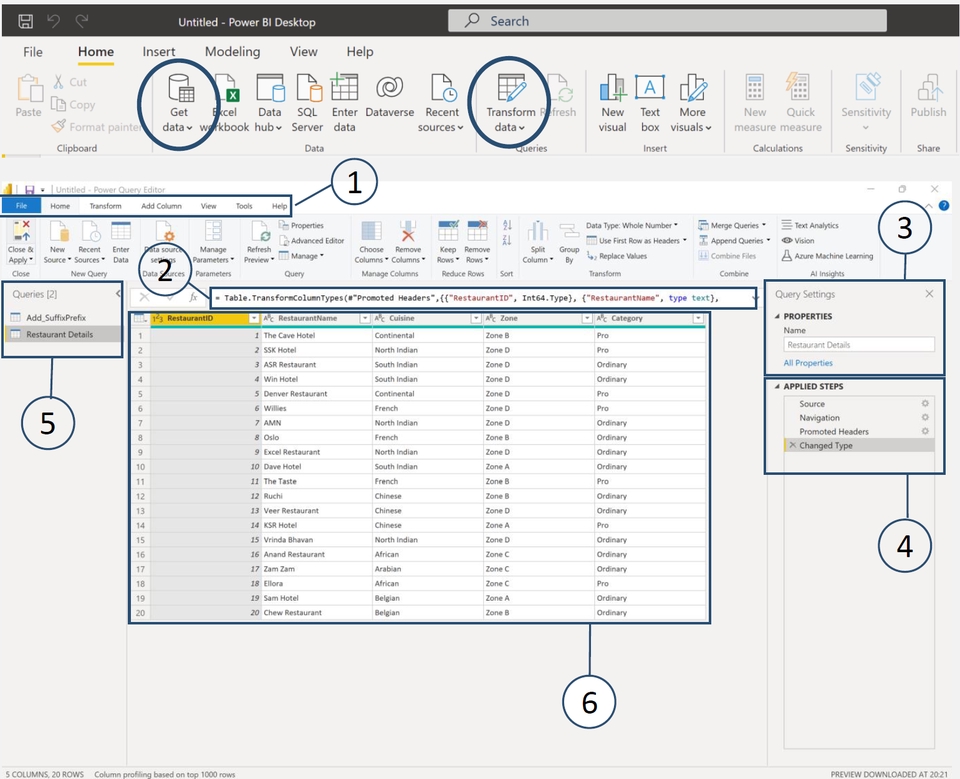This screenshot has width=960, height=779.
Task: Open the Cuisine column filter dropdown
Action: tap(474, 319)
